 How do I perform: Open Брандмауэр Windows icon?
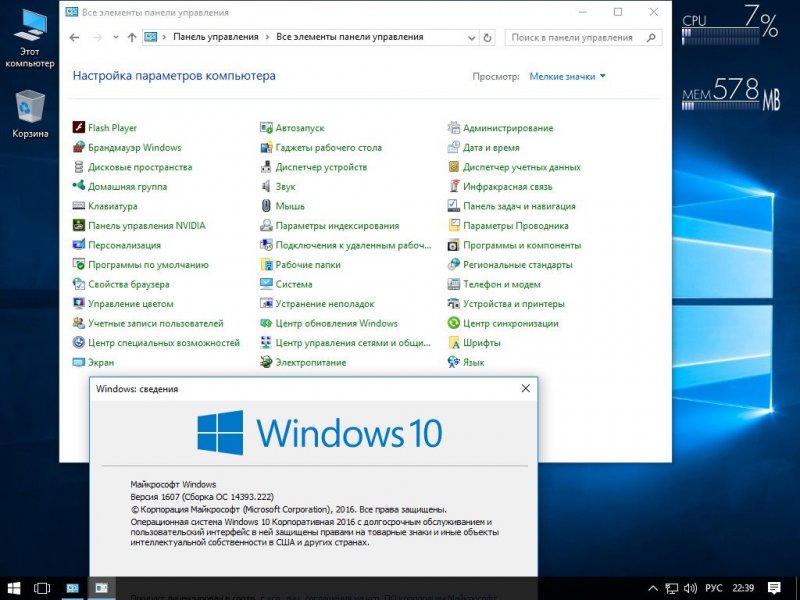pos(79,147)
